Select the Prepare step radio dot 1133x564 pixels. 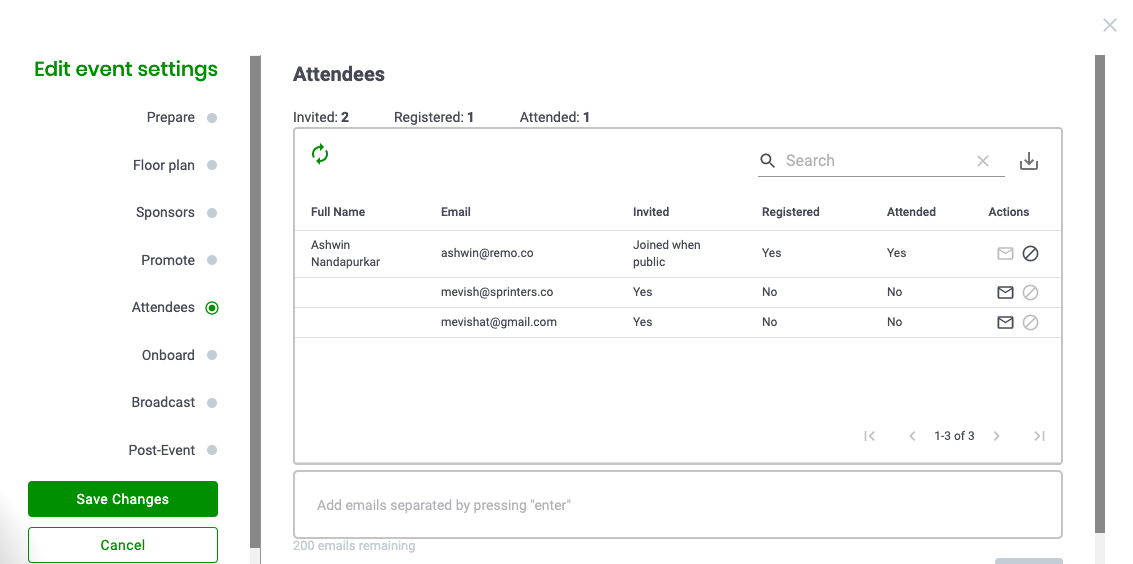pos(212,118)
